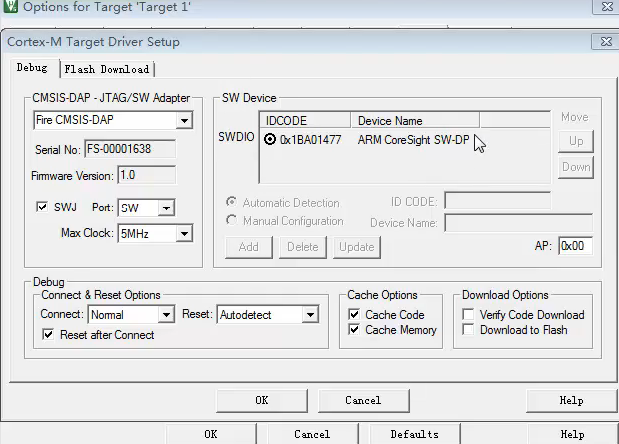Click the Device Name input field
This screenshot has height=444, width=619.
(x=518, y=223)
